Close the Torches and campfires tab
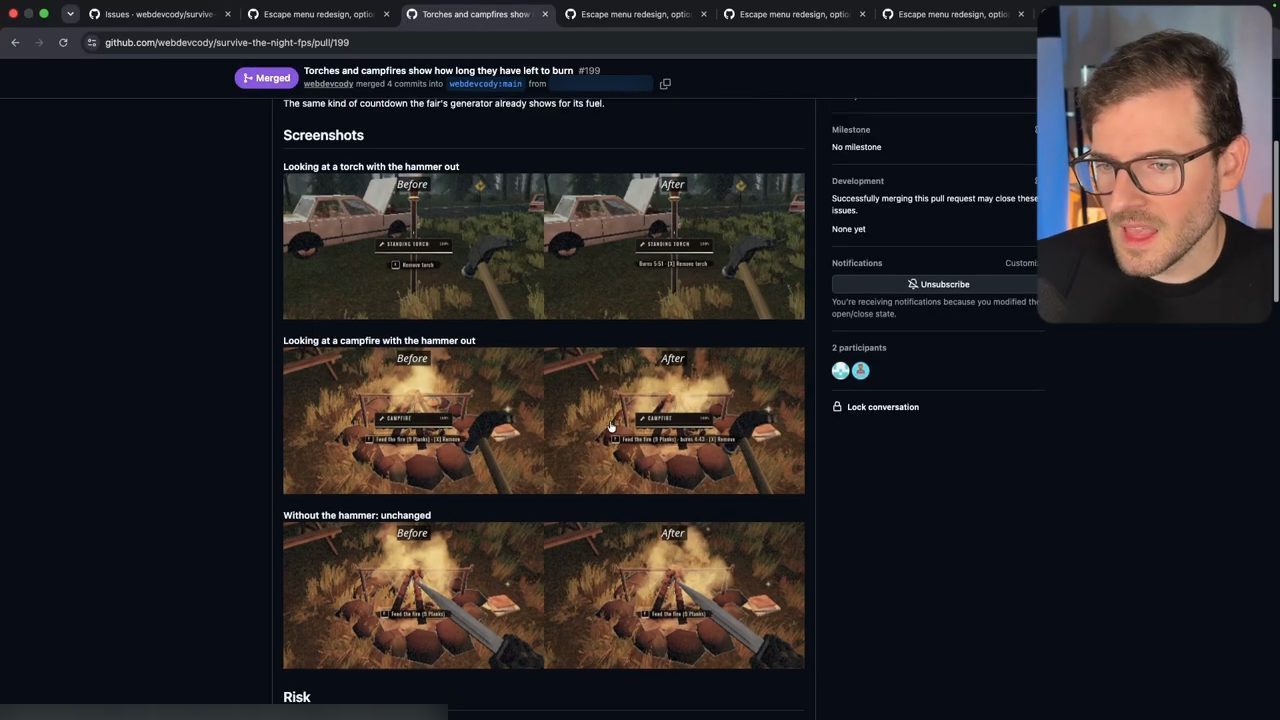The image size is (1280, 720). tap(545, 14)
